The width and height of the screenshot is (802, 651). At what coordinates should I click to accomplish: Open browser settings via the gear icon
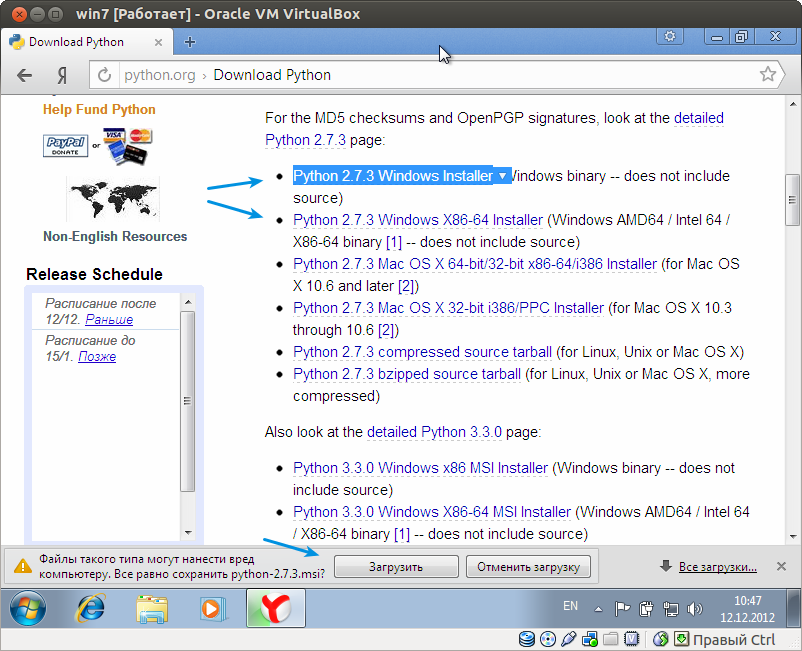[x=670, y=36]
